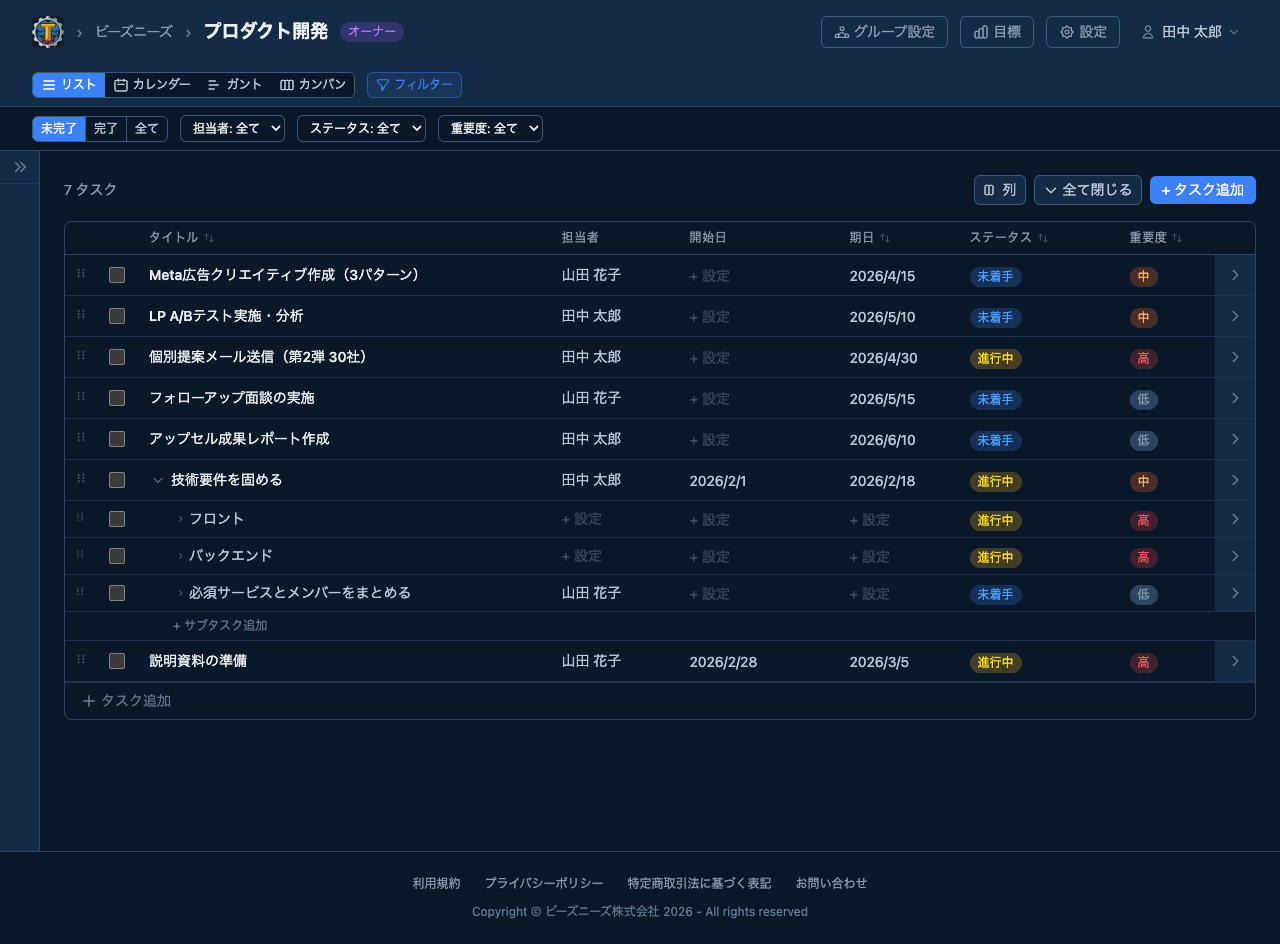Open the 利用規約 footer link

pos(436,883)
